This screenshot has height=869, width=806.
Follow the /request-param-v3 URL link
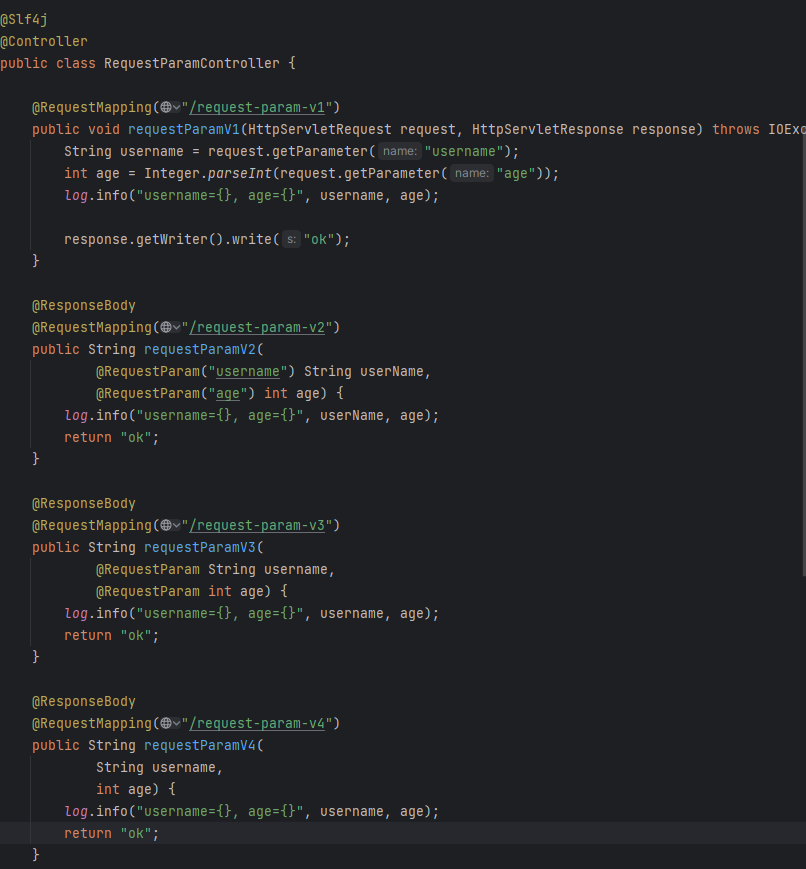(x=257, y=525)
